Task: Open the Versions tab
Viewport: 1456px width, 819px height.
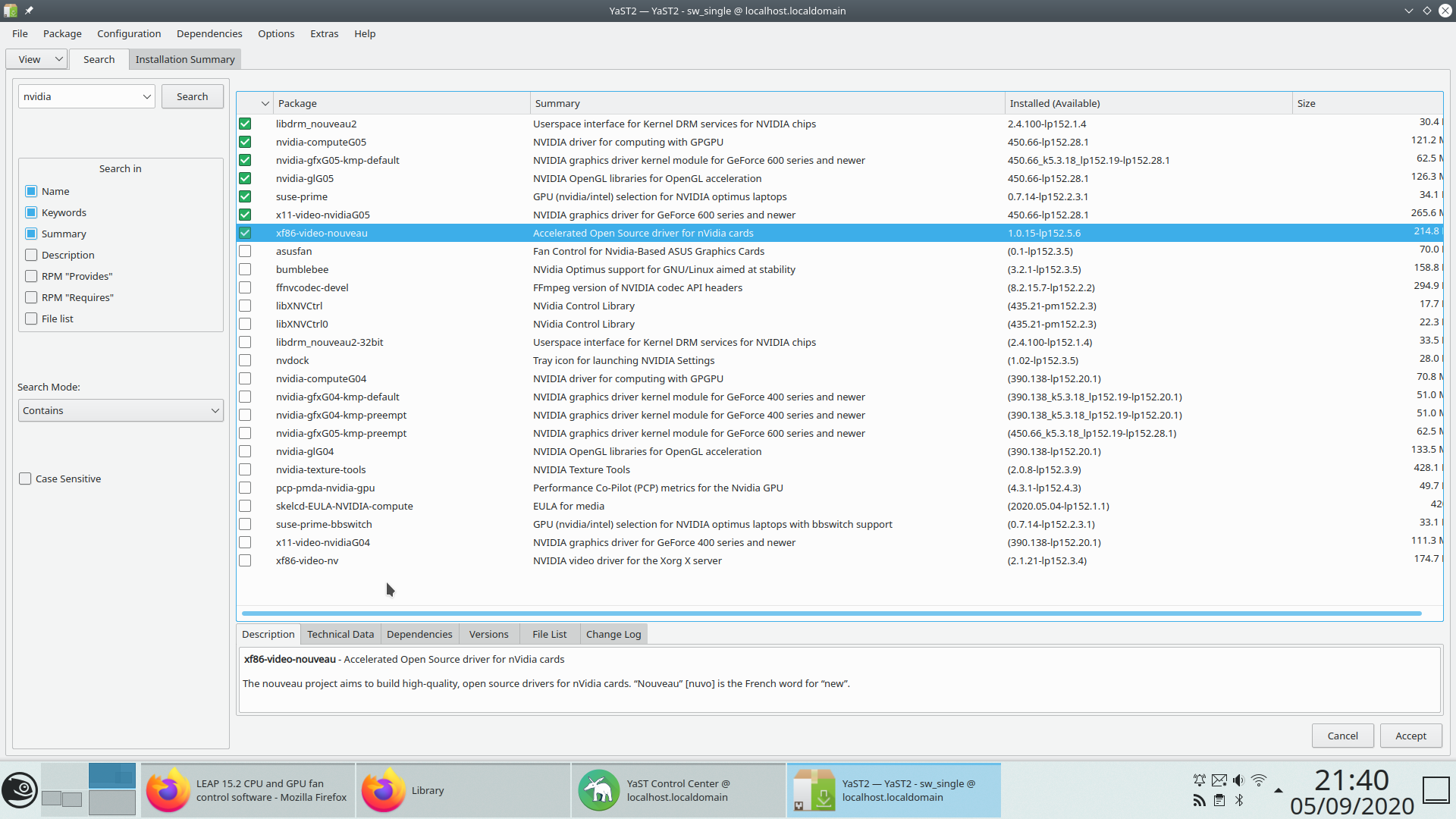Action: tap(488, 634)
